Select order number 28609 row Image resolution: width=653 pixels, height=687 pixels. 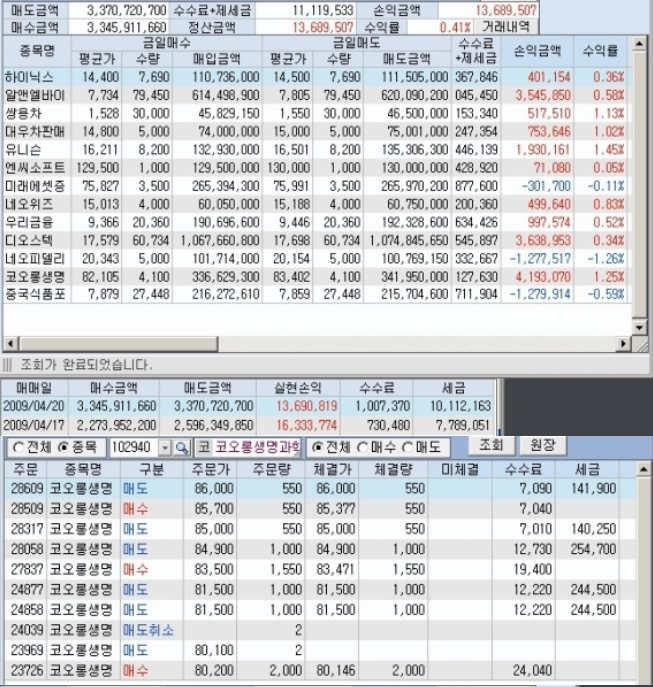[x=320, y=488]
